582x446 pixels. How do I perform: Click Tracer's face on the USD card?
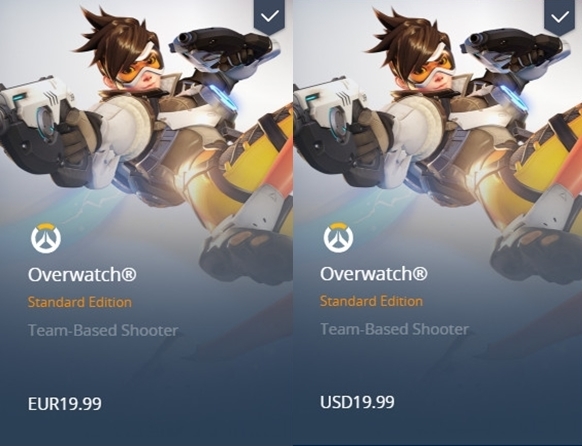pos(434,72)
